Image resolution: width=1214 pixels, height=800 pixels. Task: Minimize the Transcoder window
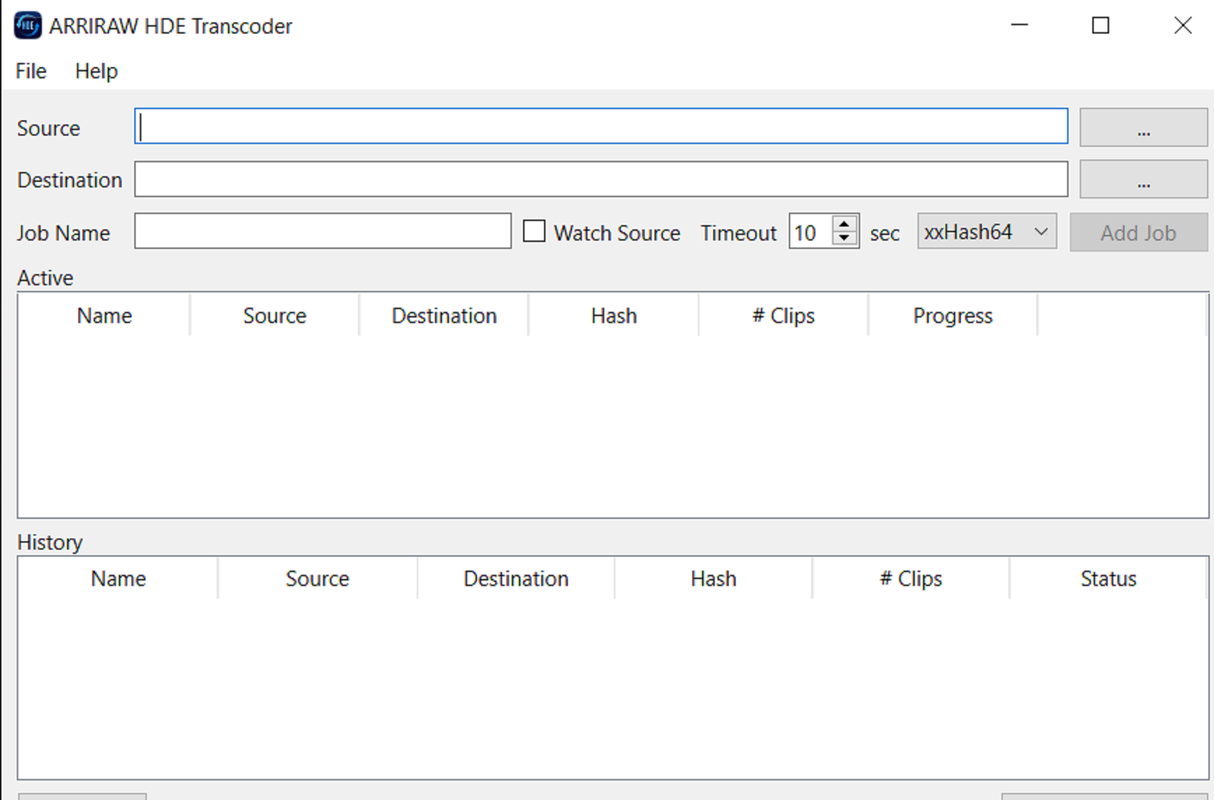click(1019, 26)
